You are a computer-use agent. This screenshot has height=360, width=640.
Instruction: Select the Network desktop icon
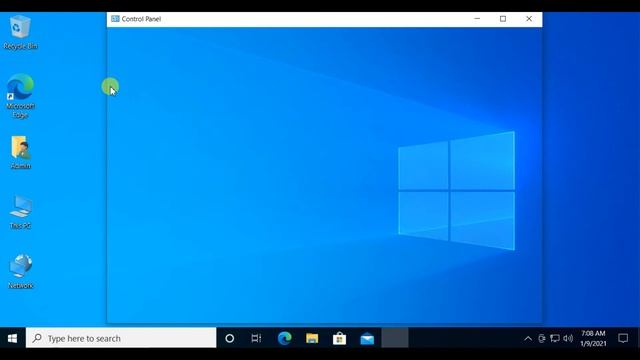click(x=20, y=271)
